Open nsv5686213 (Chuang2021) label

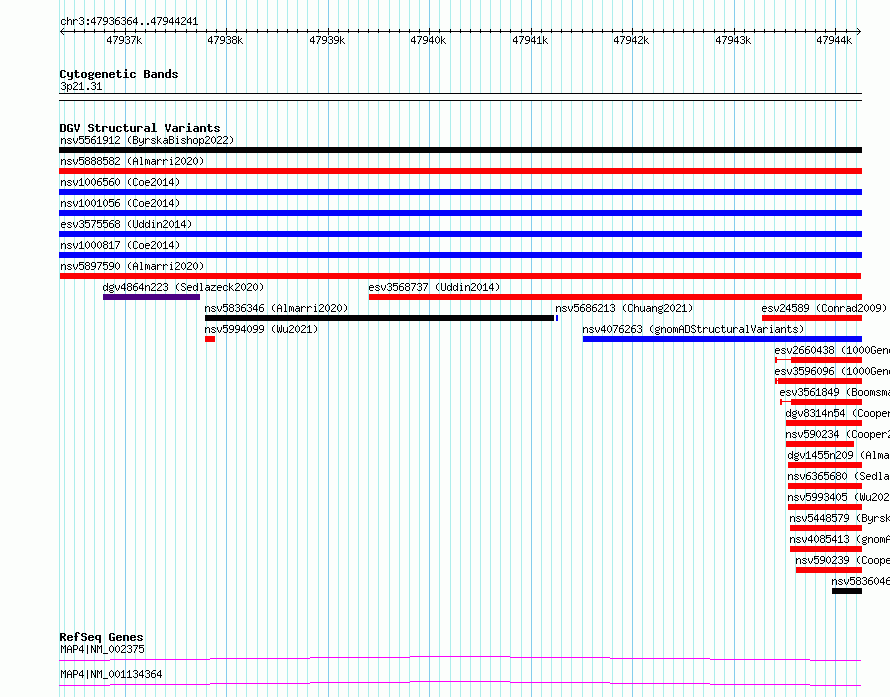click(x=624, y=308)
